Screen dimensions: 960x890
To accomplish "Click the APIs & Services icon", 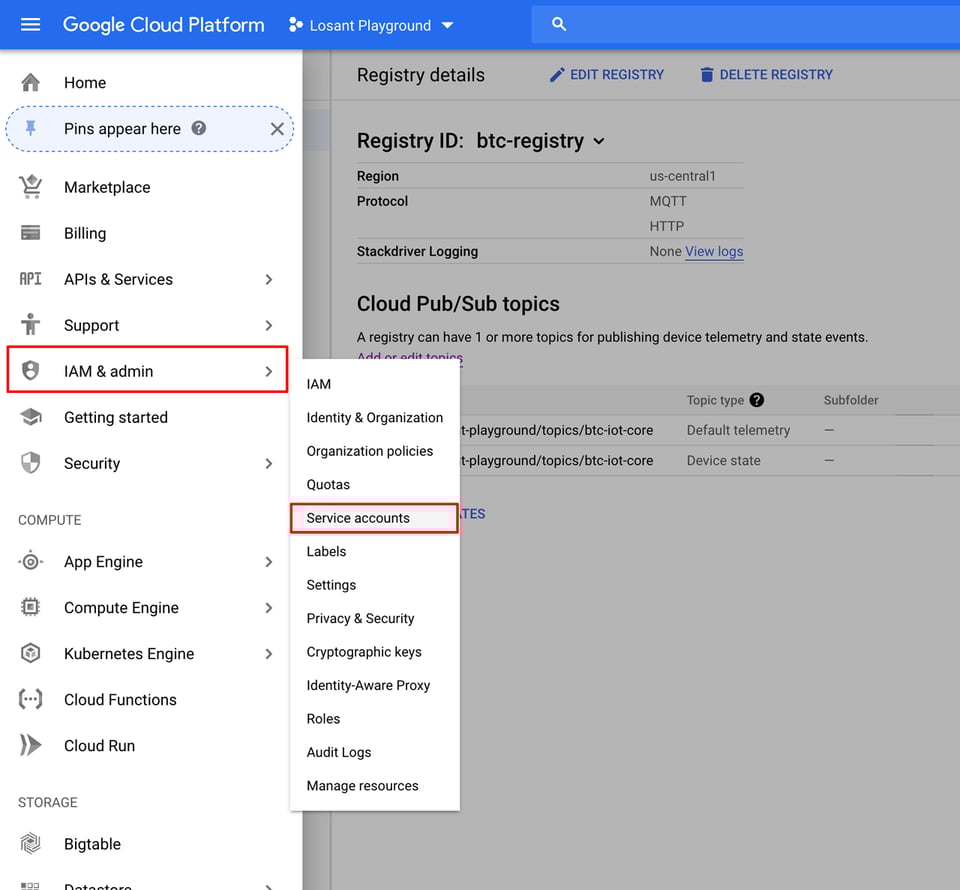I will pos(31,279).
